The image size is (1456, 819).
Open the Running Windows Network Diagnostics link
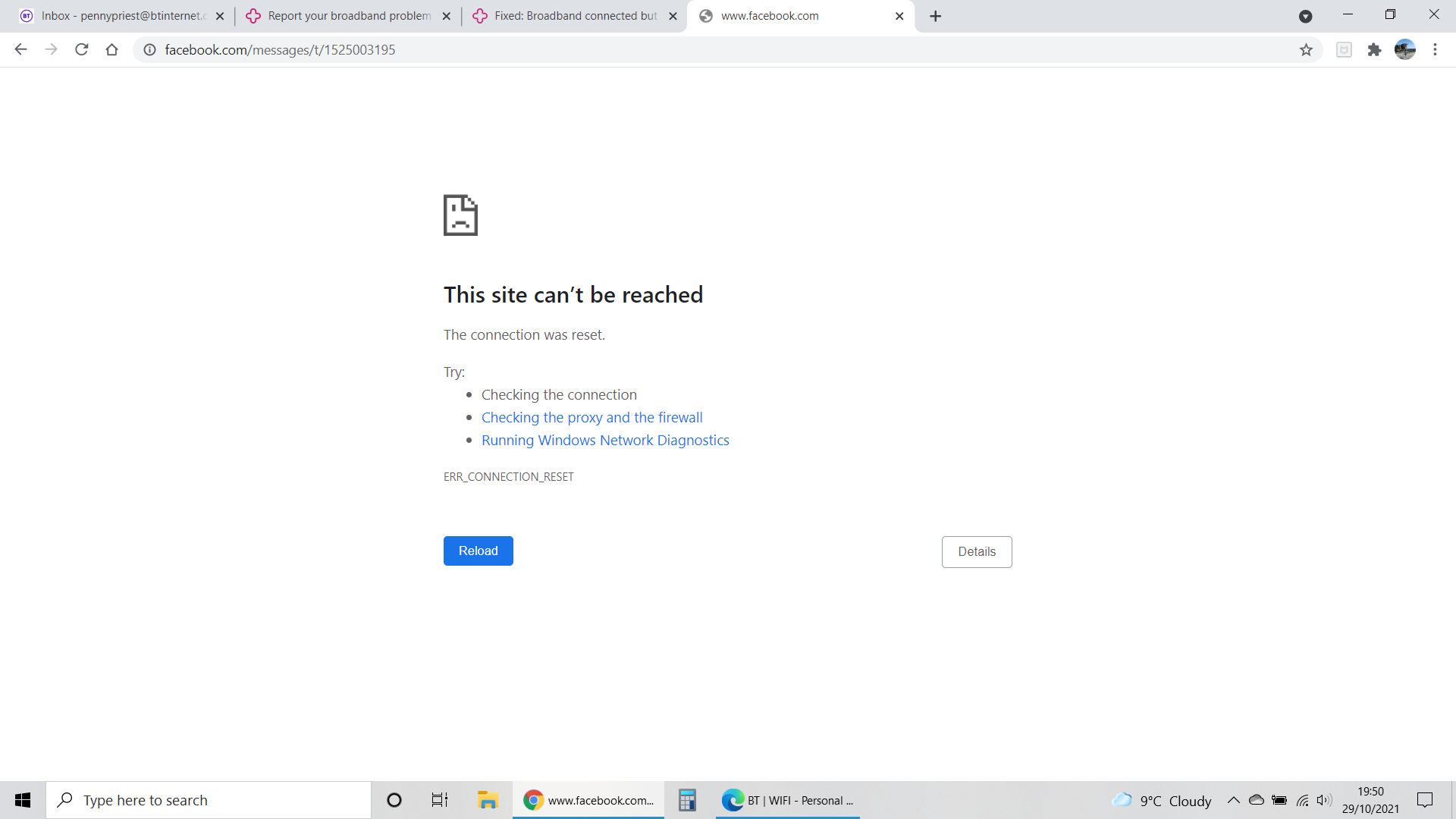(605, 441)
